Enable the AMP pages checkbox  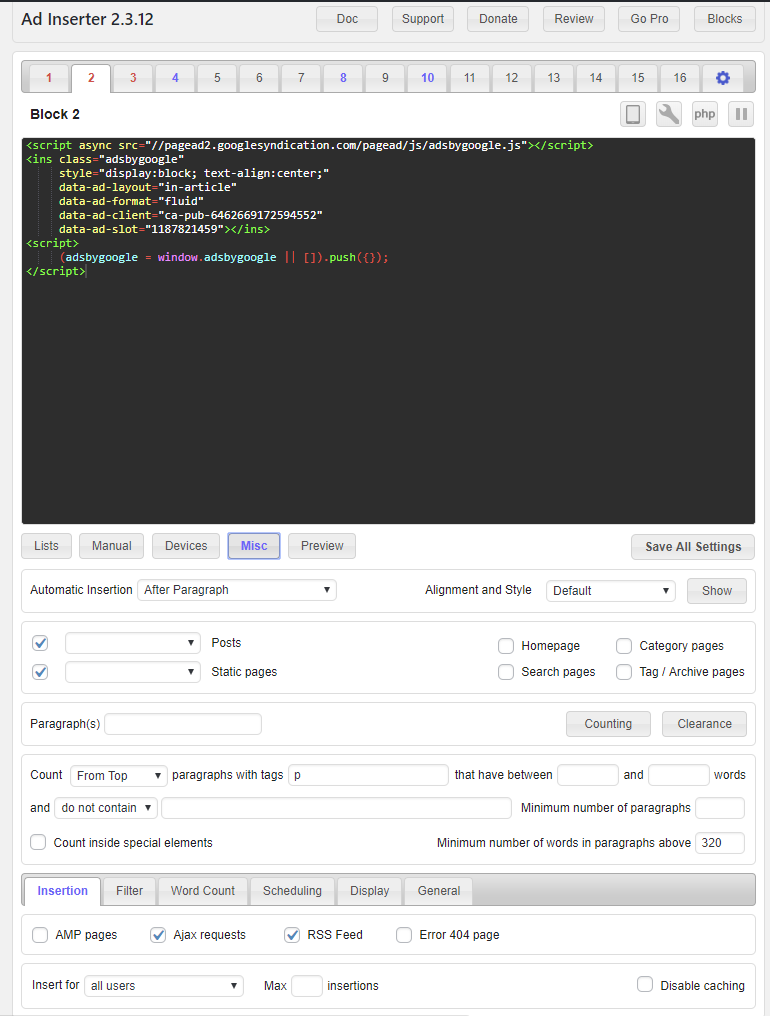[x=40, y=935]
